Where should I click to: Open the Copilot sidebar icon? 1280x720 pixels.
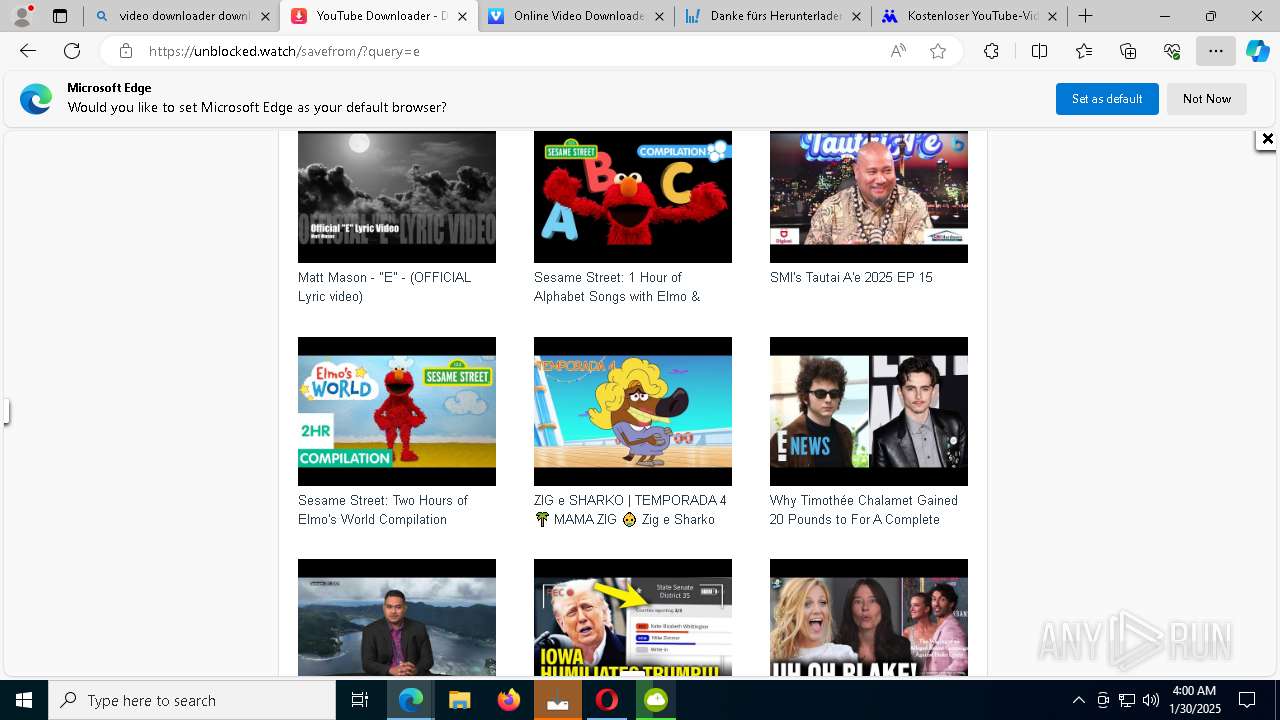point(1257,51)
